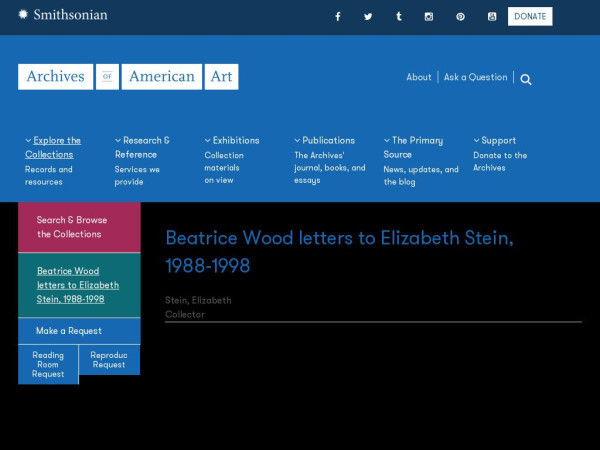
Task: Open the Ask a Question link
Action: (475, 77)
